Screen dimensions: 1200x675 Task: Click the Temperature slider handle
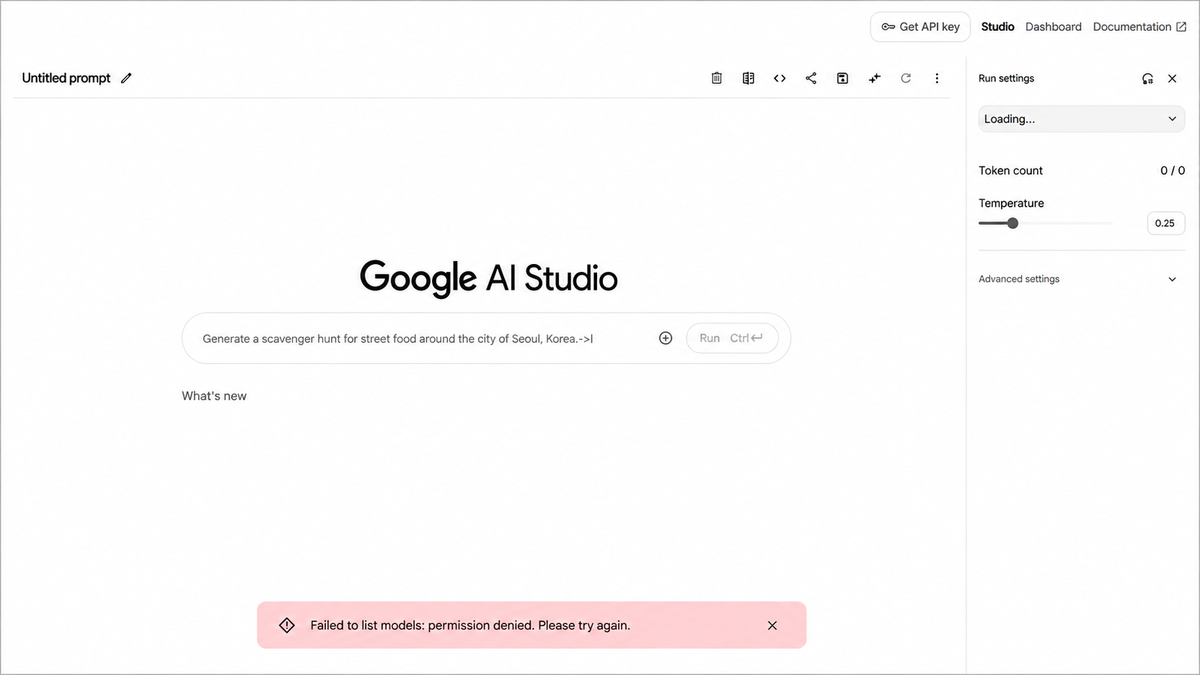pyautogui.click(x=1012, y=223)
